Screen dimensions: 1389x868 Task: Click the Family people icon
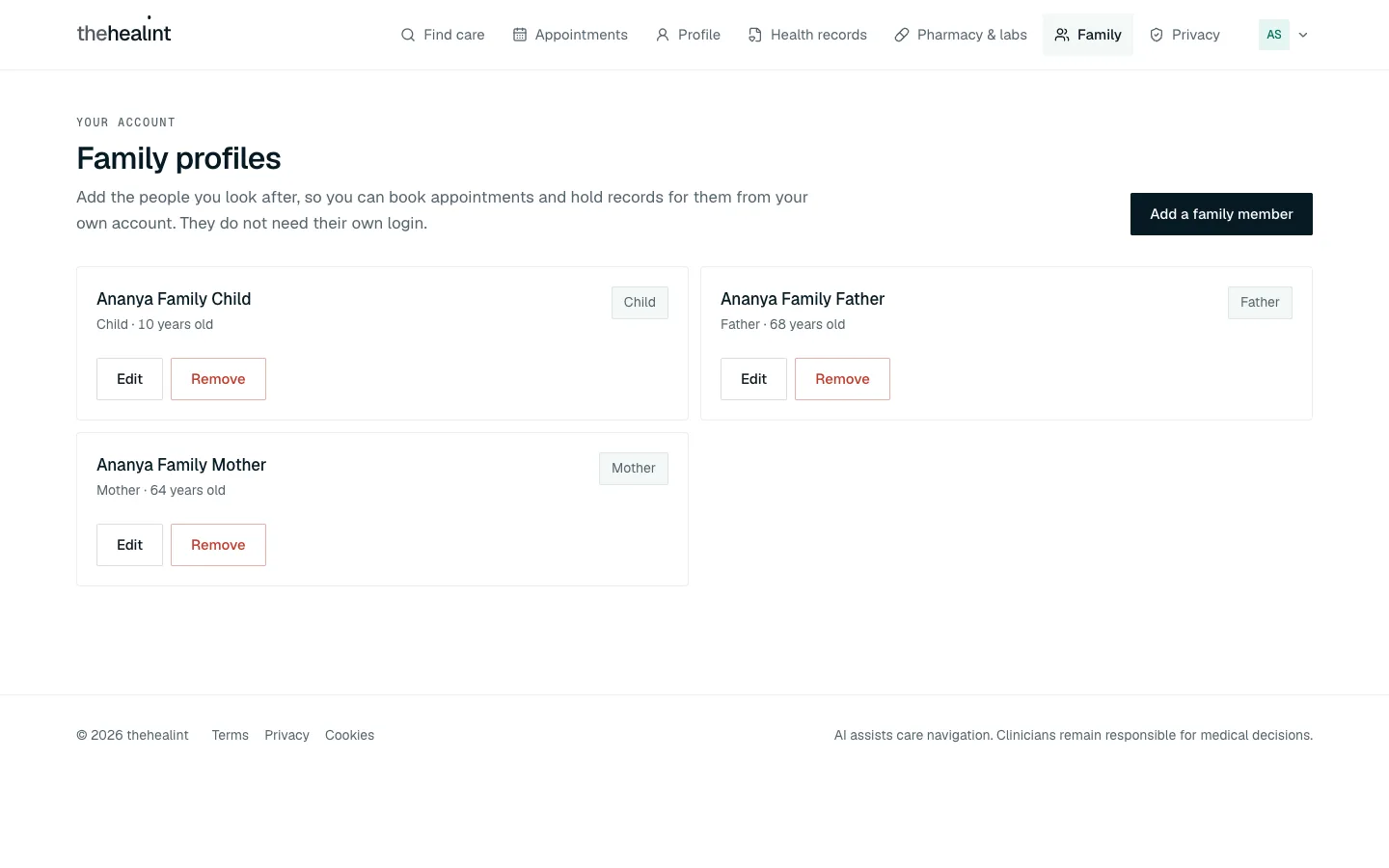pos(1062,35)
